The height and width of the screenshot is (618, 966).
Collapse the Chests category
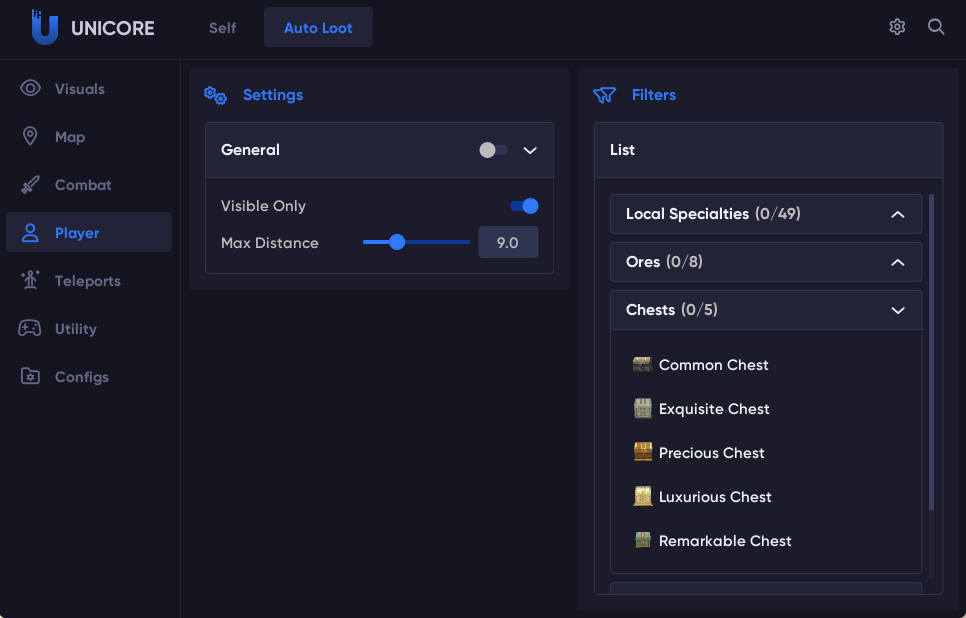[x=897, y=310]
